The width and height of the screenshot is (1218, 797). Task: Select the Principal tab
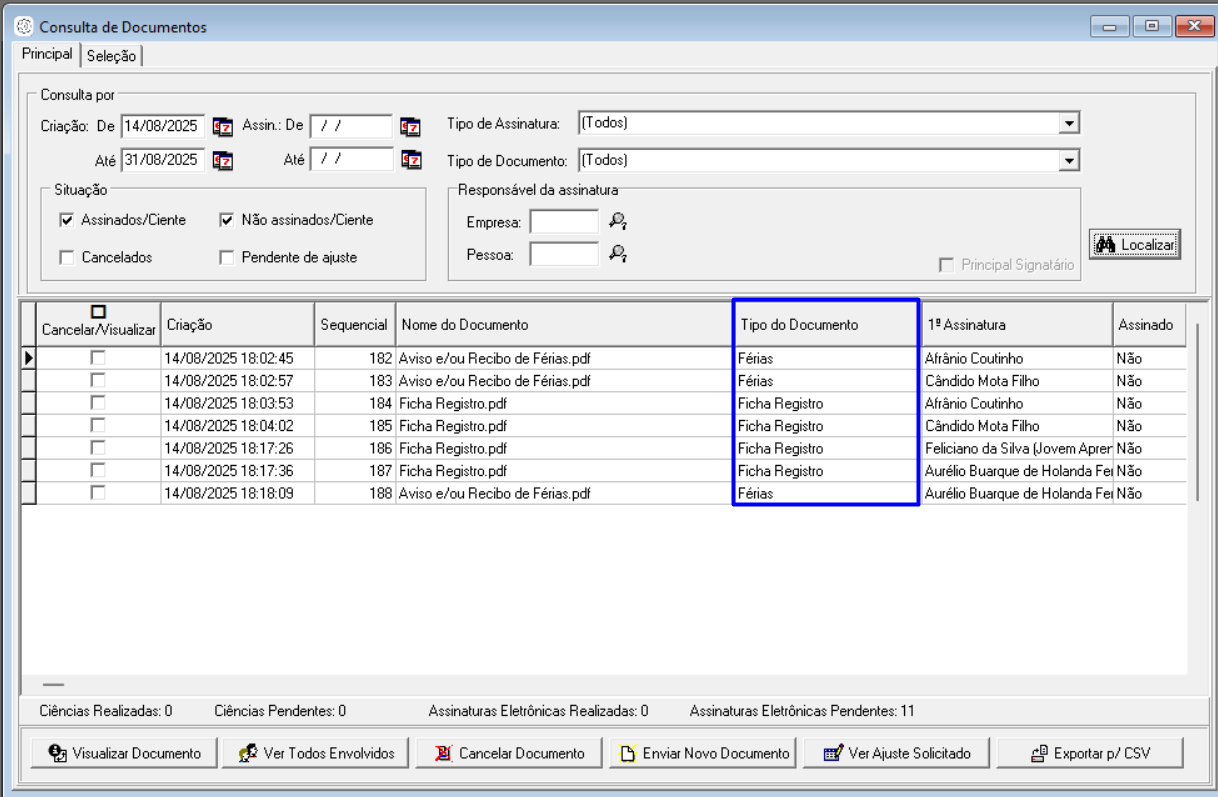(47, 54)
